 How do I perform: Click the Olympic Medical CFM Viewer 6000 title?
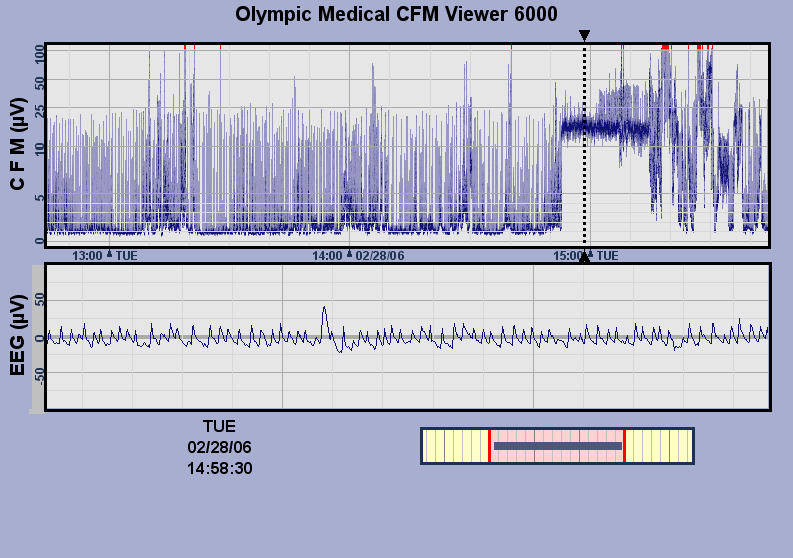click(396, 14)
